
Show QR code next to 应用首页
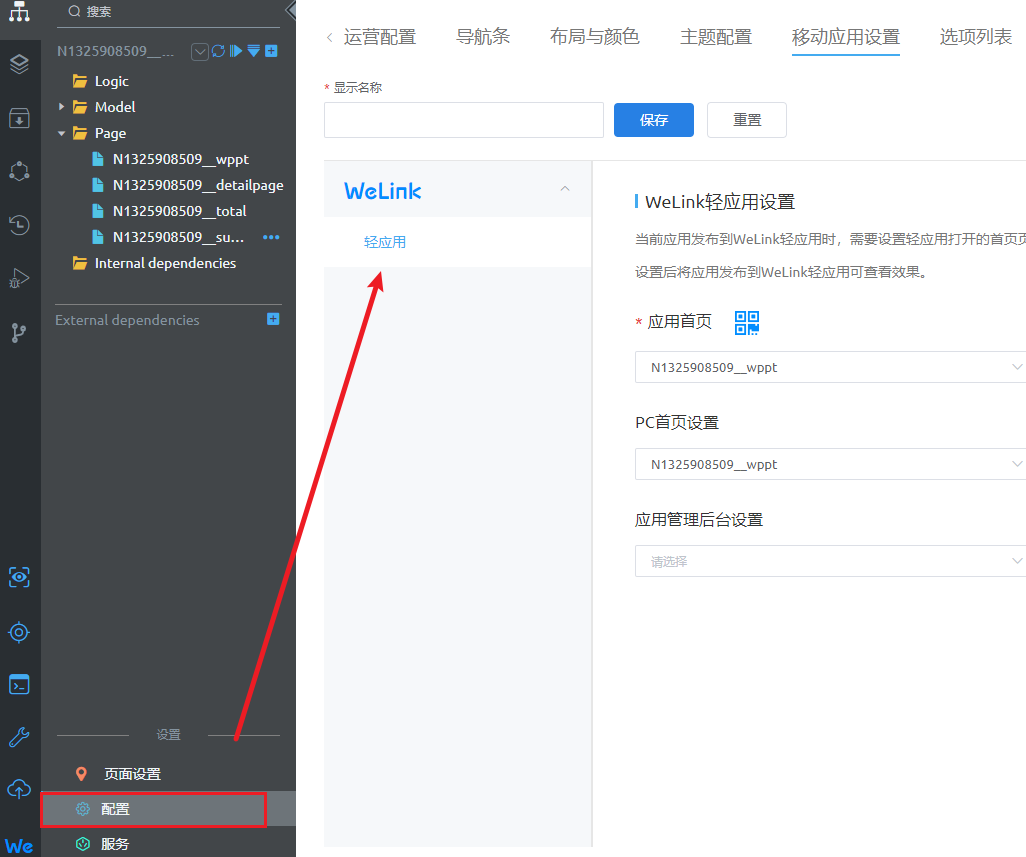pos(745,322)
